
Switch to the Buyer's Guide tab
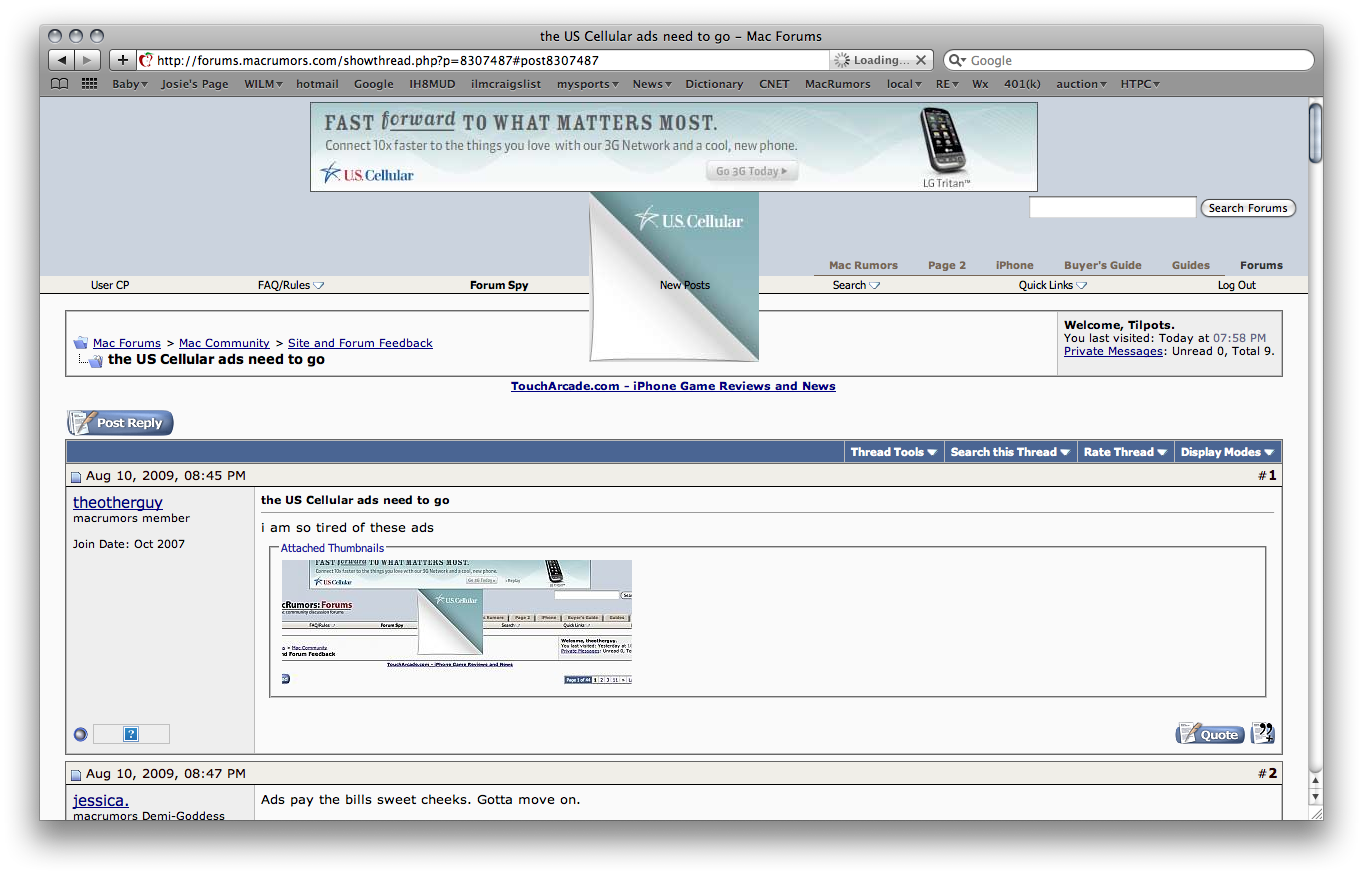1103,265
